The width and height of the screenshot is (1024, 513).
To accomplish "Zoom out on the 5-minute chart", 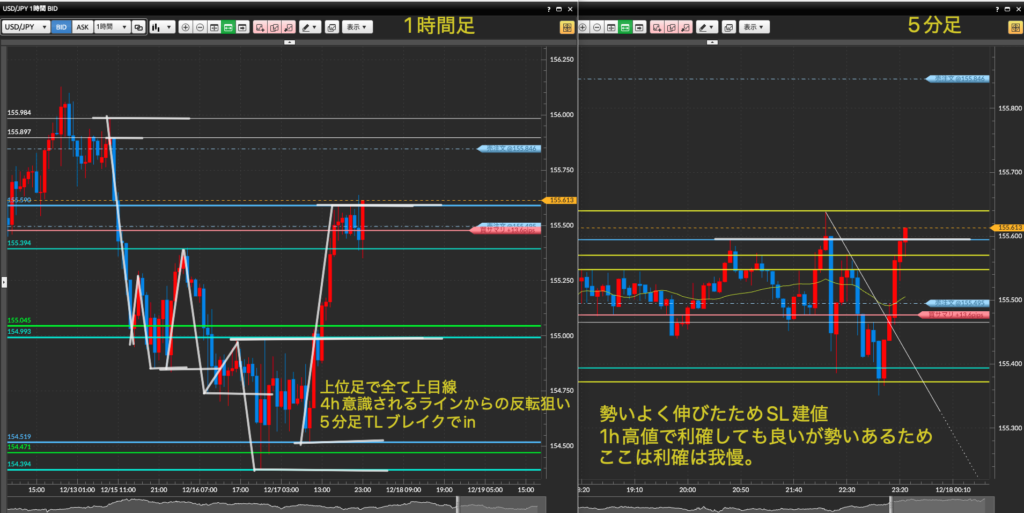I will pyautogui.click(x=598, y=27).
